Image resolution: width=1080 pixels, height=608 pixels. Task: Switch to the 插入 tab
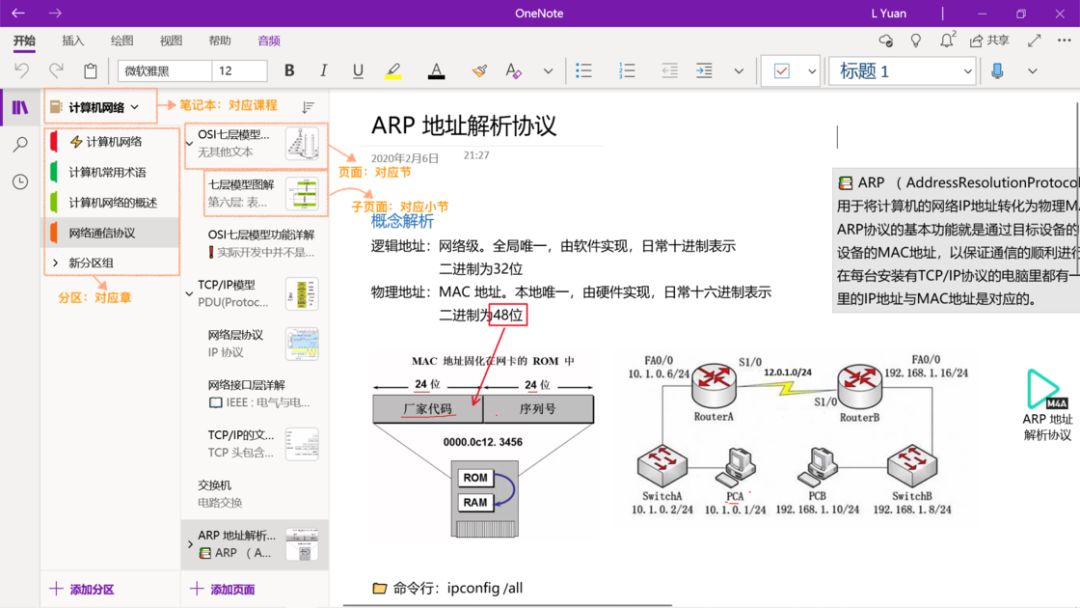pyautogui.click(x=73, y=41)
